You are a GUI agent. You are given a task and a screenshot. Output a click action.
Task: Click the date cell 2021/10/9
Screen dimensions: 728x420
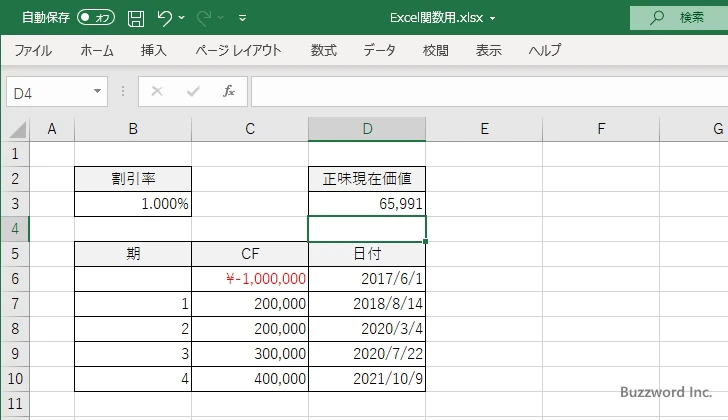[367, 379]
